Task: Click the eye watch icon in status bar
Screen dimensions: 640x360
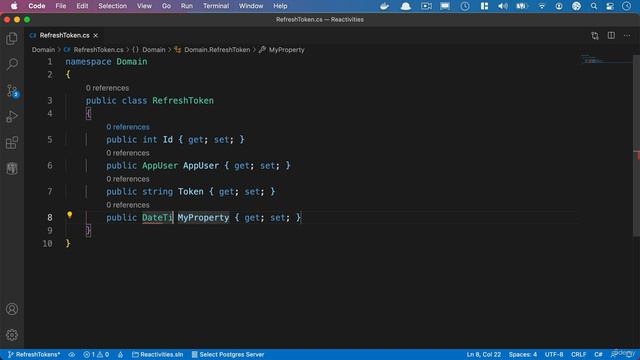Action: [72, 354]
